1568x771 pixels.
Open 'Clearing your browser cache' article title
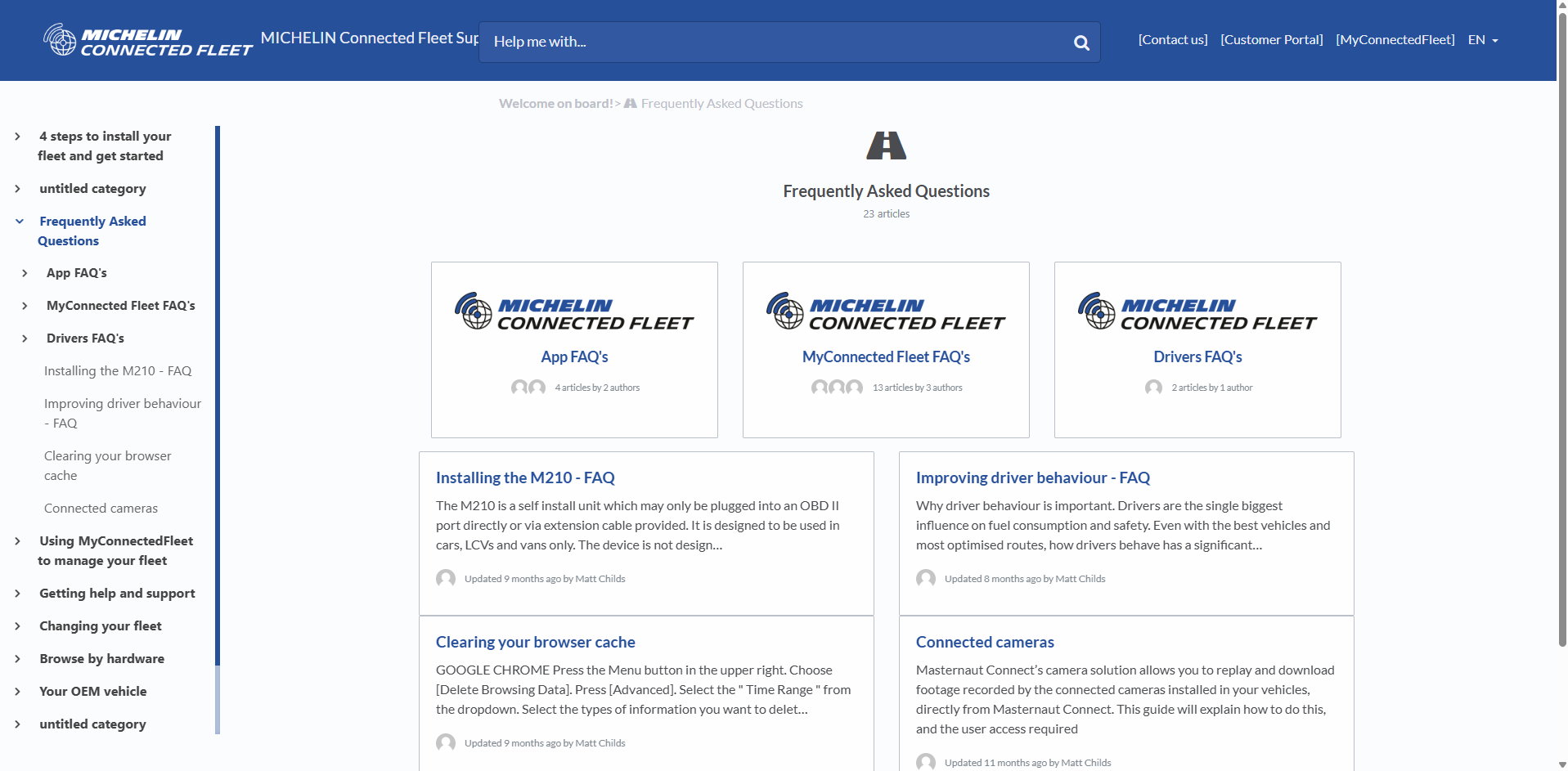click(x=535, y=642)
